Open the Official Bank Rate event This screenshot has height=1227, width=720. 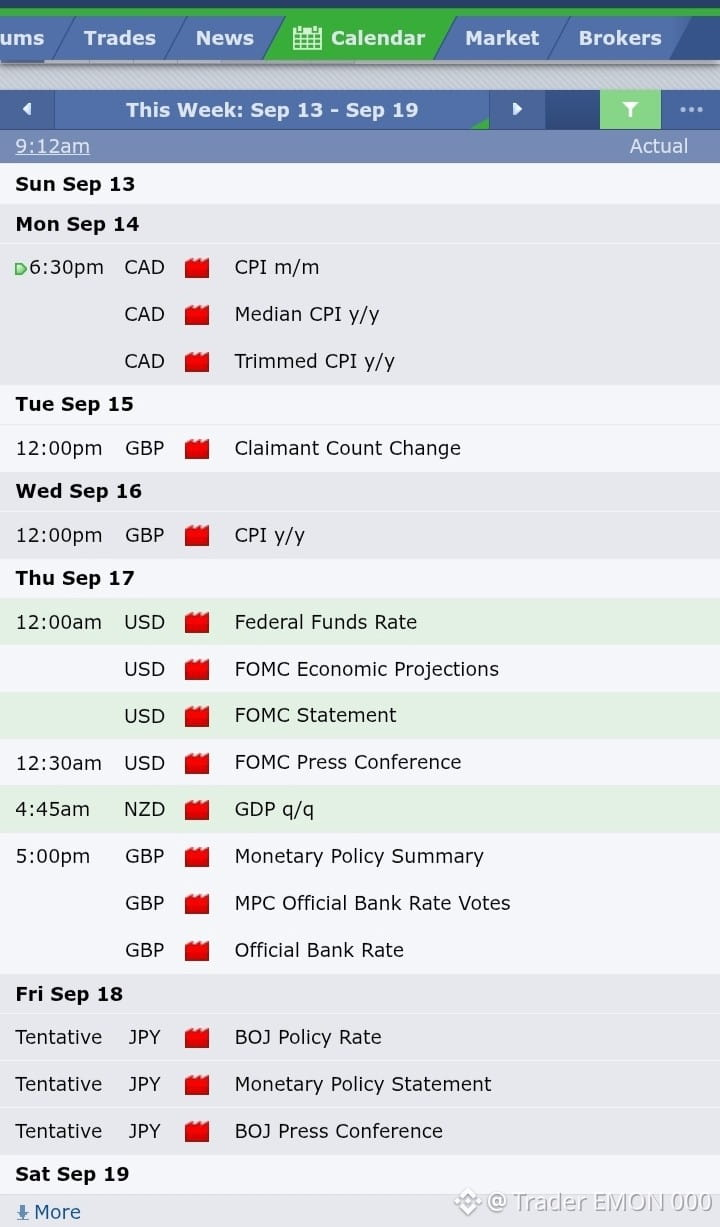[360, 950]
